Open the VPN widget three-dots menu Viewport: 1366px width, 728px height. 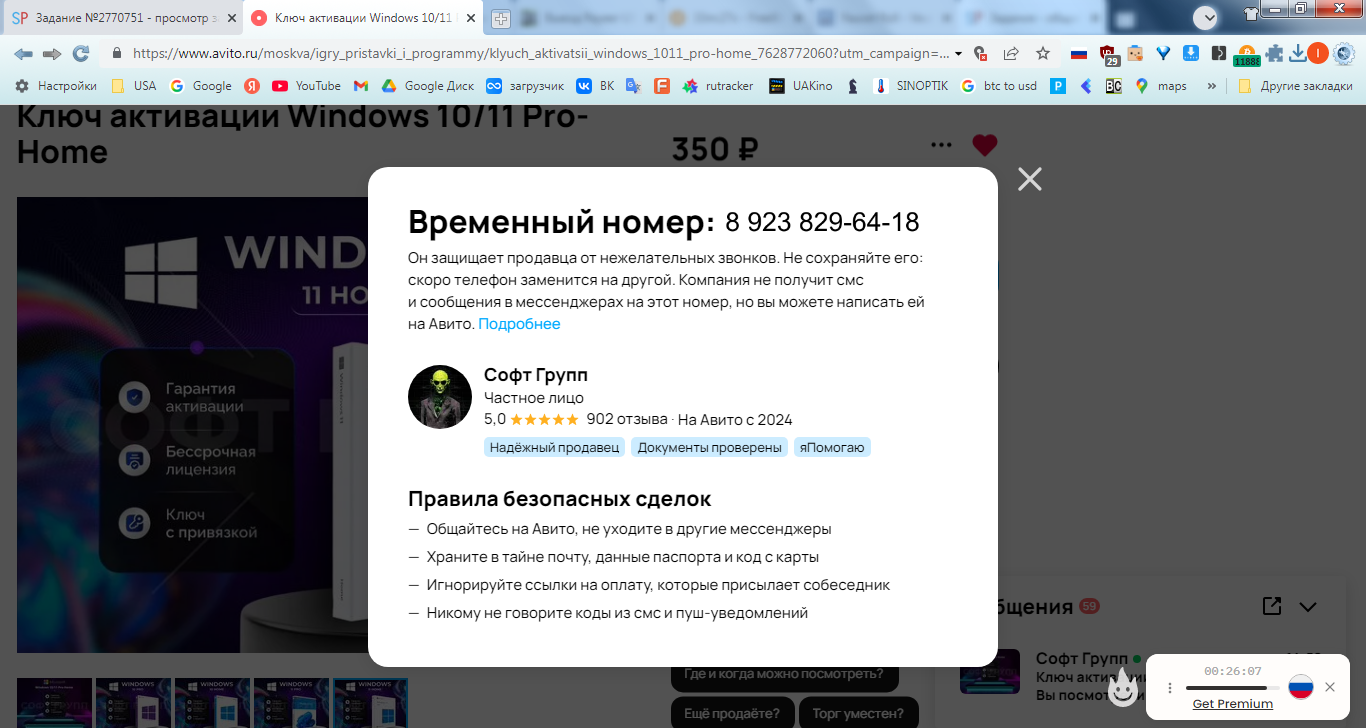pos(1170,688)
